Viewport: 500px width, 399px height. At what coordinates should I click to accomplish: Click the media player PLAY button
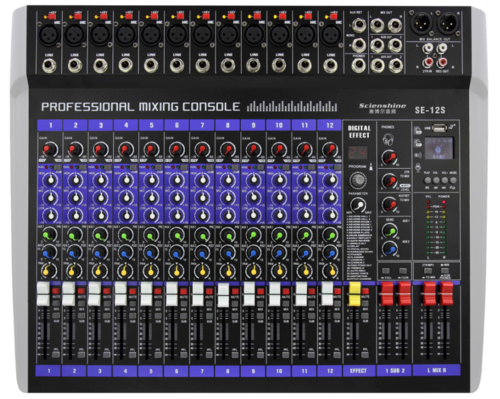(427, 180)
